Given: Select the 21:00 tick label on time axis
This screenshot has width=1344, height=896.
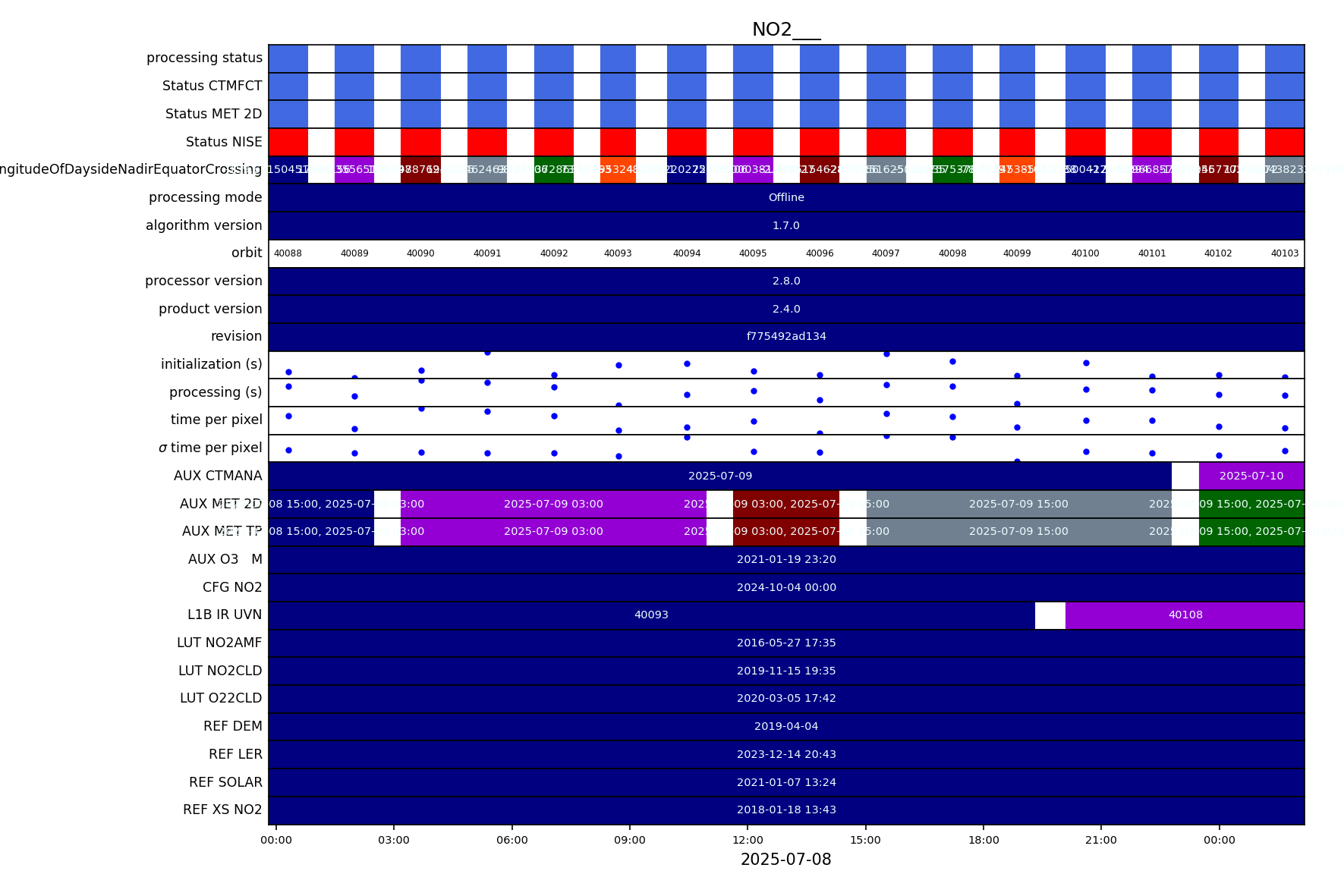Looking at the screenshot, I should tap(1101, 841).
